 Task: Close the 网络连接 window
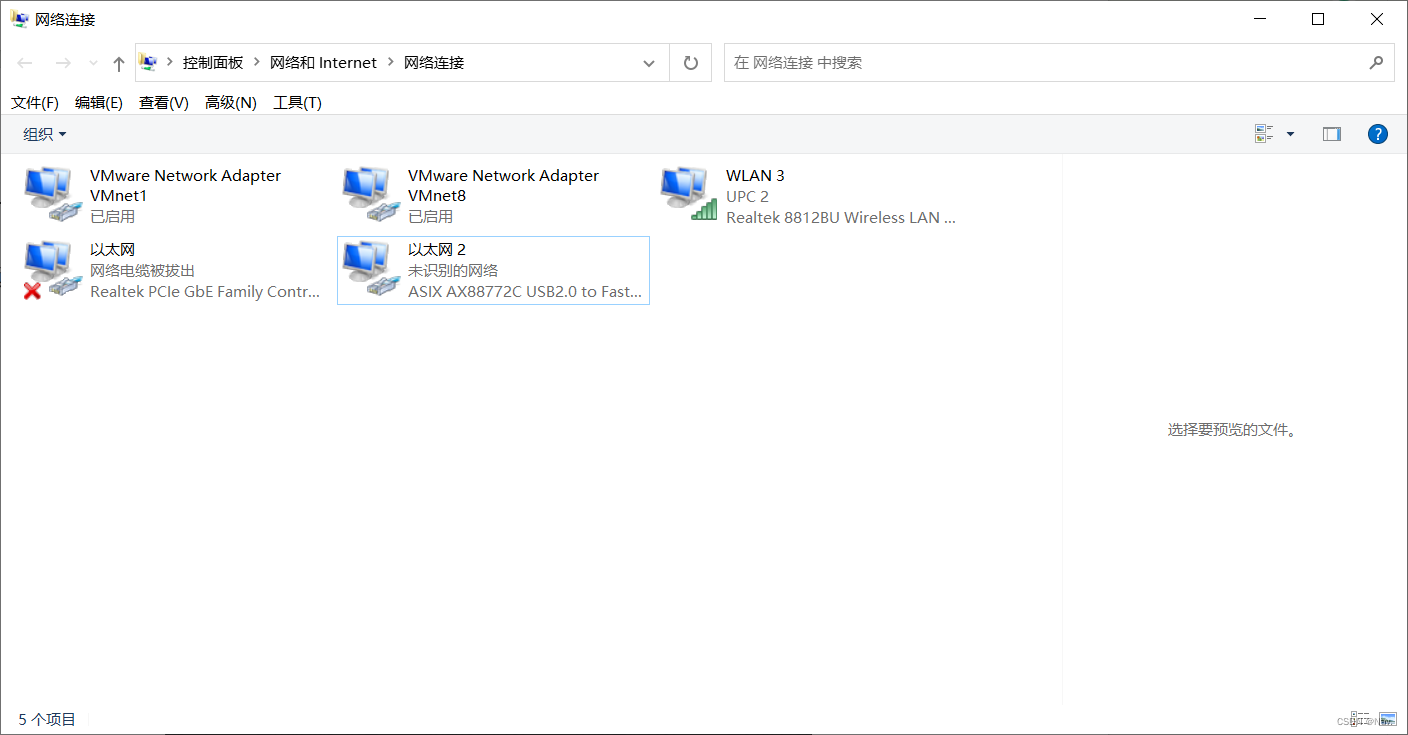point(1376,19)
